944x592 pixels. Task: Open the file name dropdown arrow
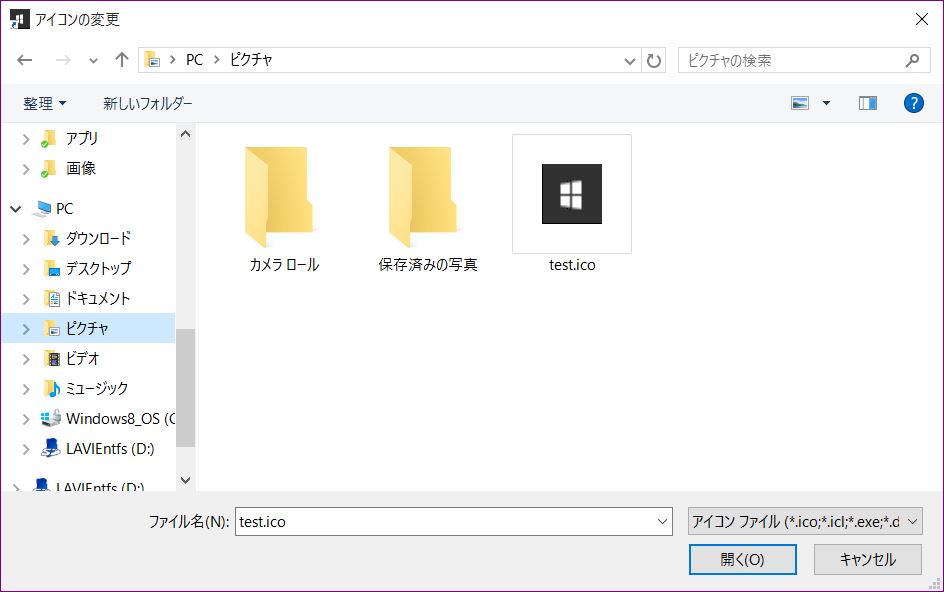[663, 522]
